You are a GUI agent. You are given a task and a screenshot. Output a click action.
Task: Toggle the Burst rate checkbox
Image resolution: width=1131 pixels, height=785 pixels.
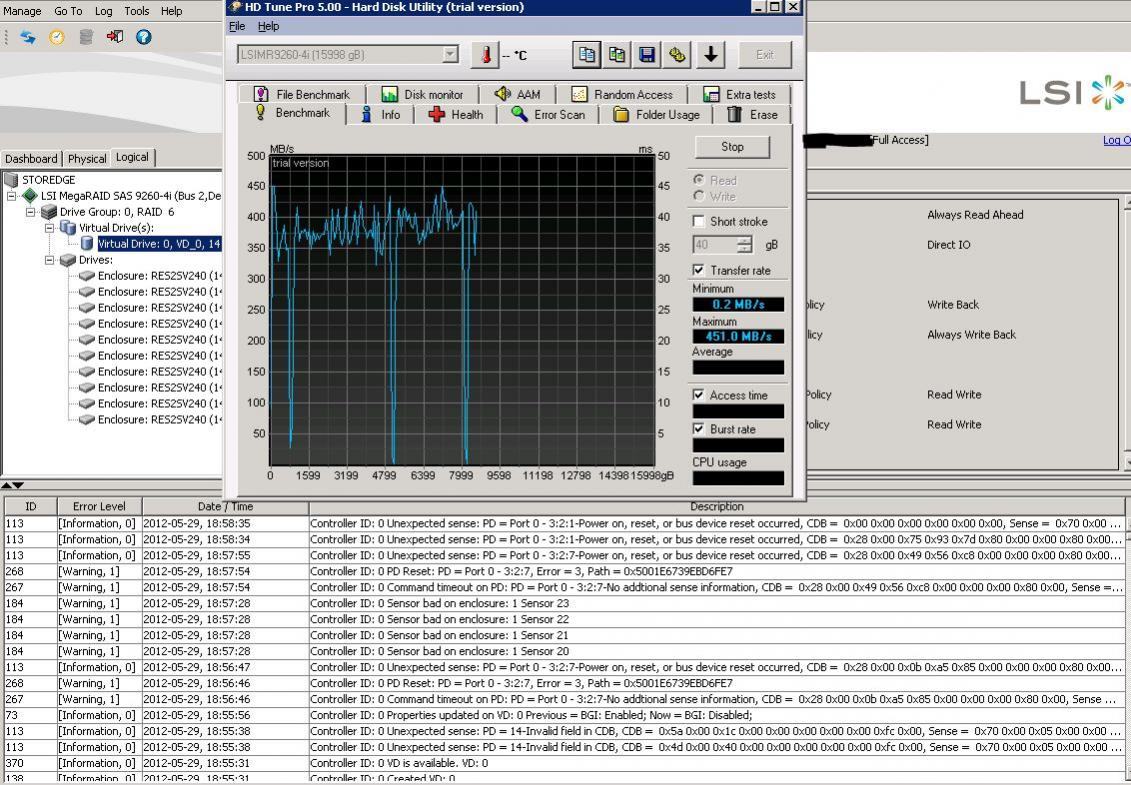tap(699, 429)
